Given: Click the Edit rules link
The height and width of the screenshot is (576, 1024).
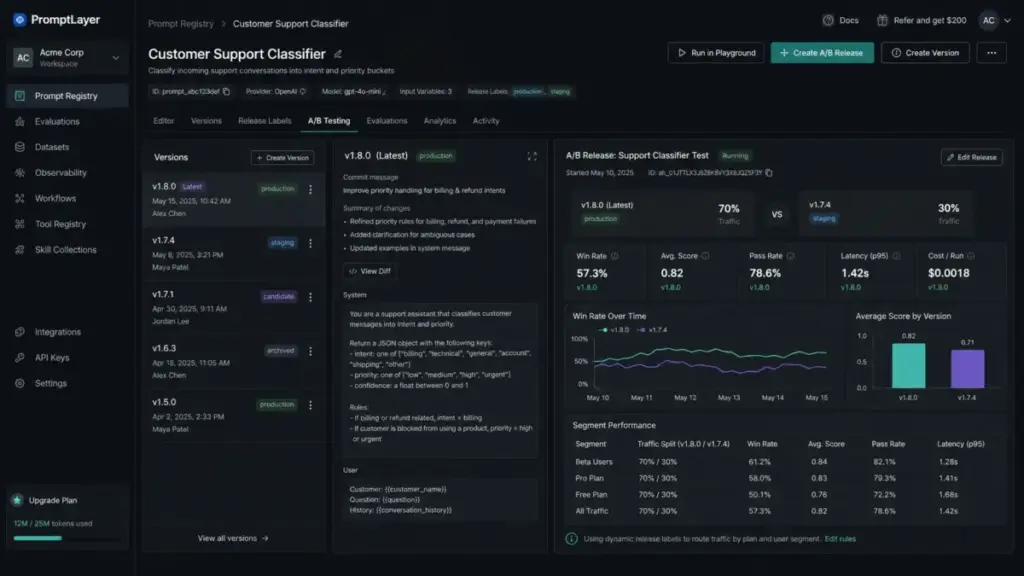Looking at the screenshot, I should (840, 539).
